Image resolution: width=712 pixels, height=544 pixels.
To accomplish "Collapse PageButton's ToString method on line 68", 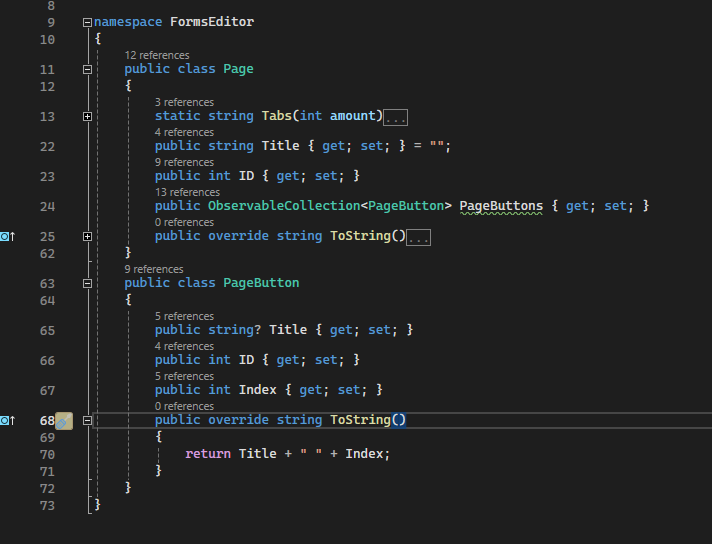I will [x=88, y=421].
